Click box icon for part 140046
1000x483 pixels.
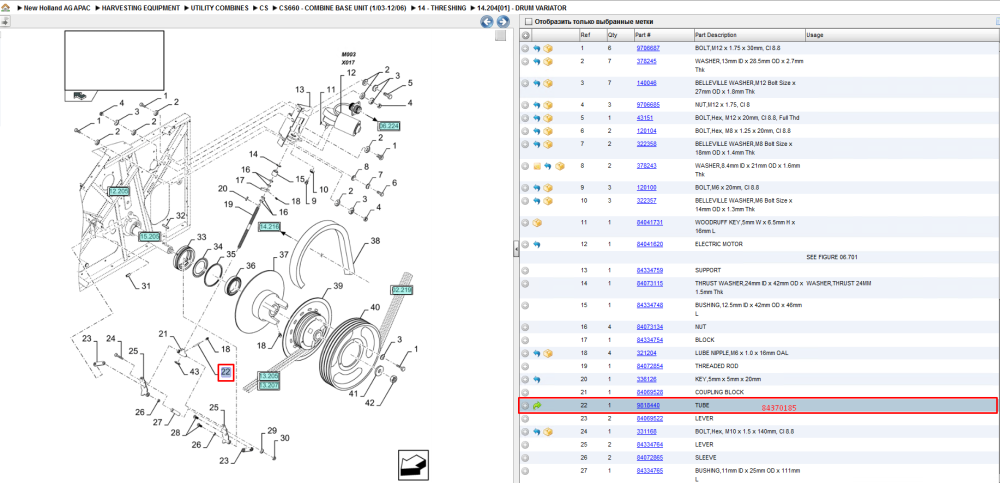(548, 84)
